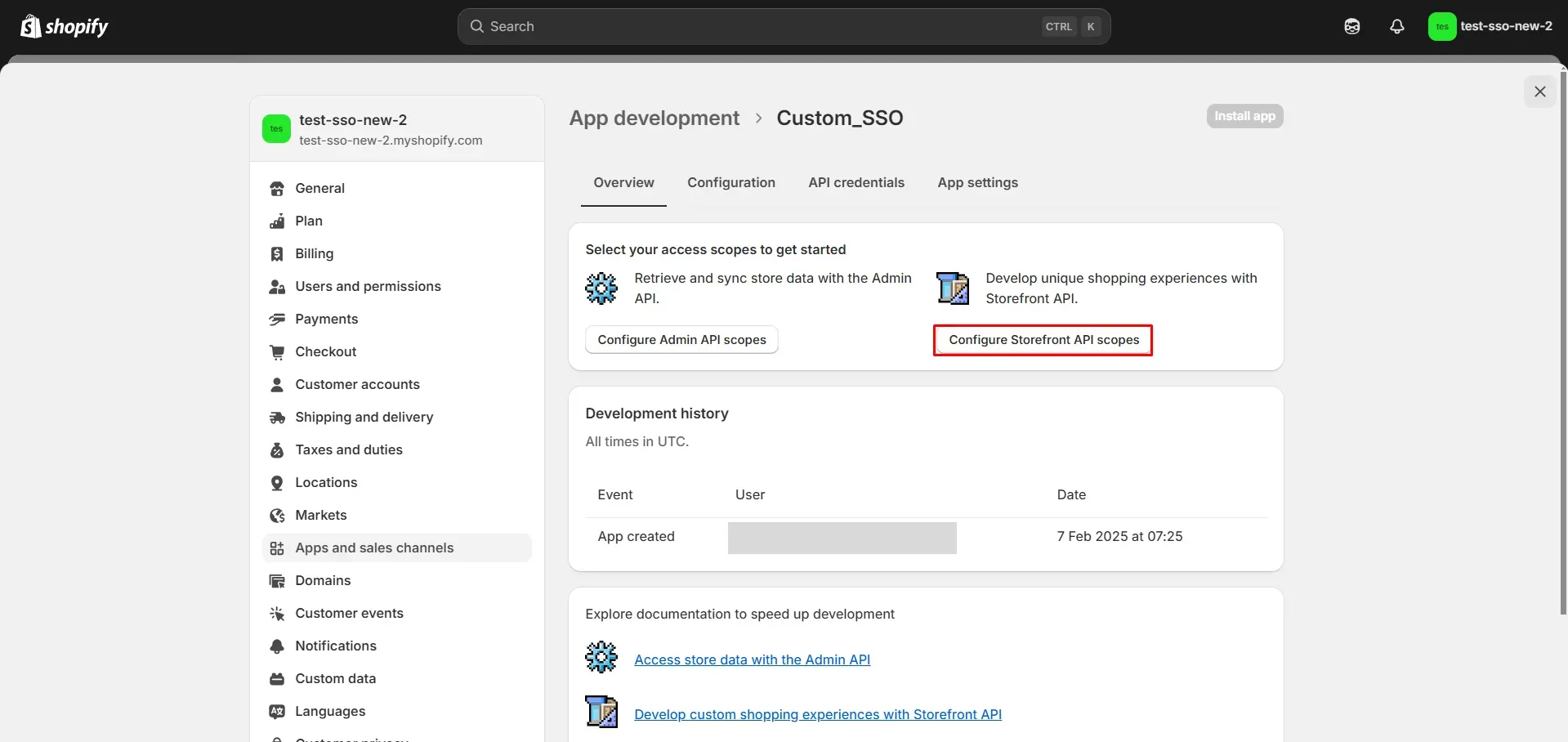The width and height of the screenshot is (1568, 742).
Task: Open Users and permissions settings
Action: 397,287
